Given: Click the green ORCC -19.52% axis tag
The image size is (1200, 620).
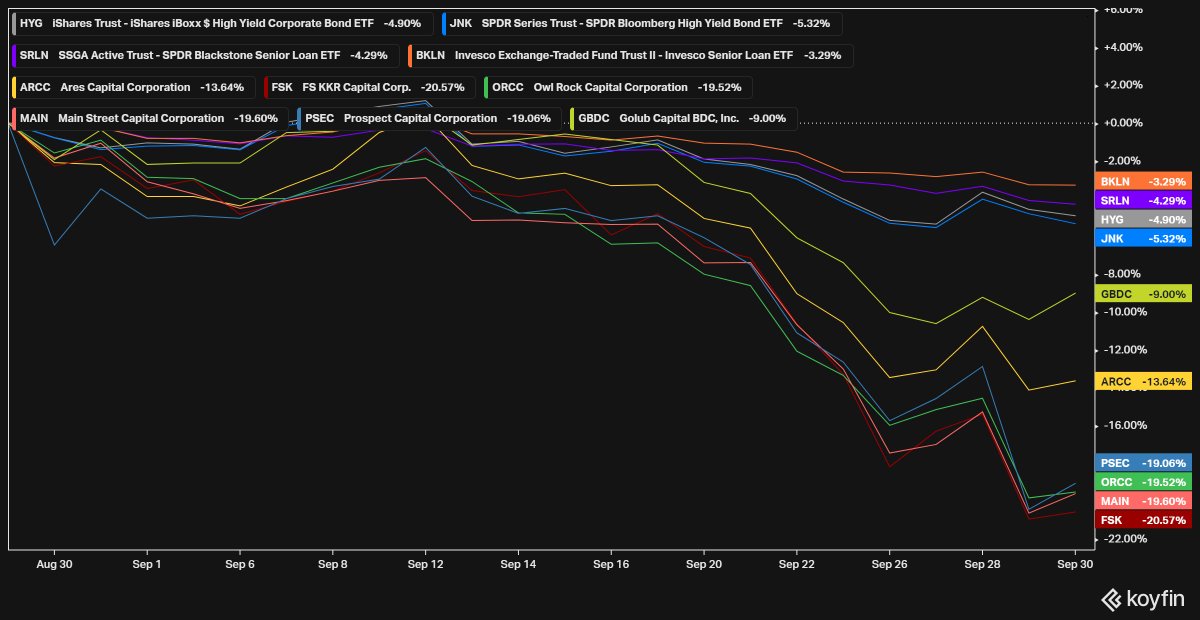Looking at the screenshot, I should coord(1143,482).
